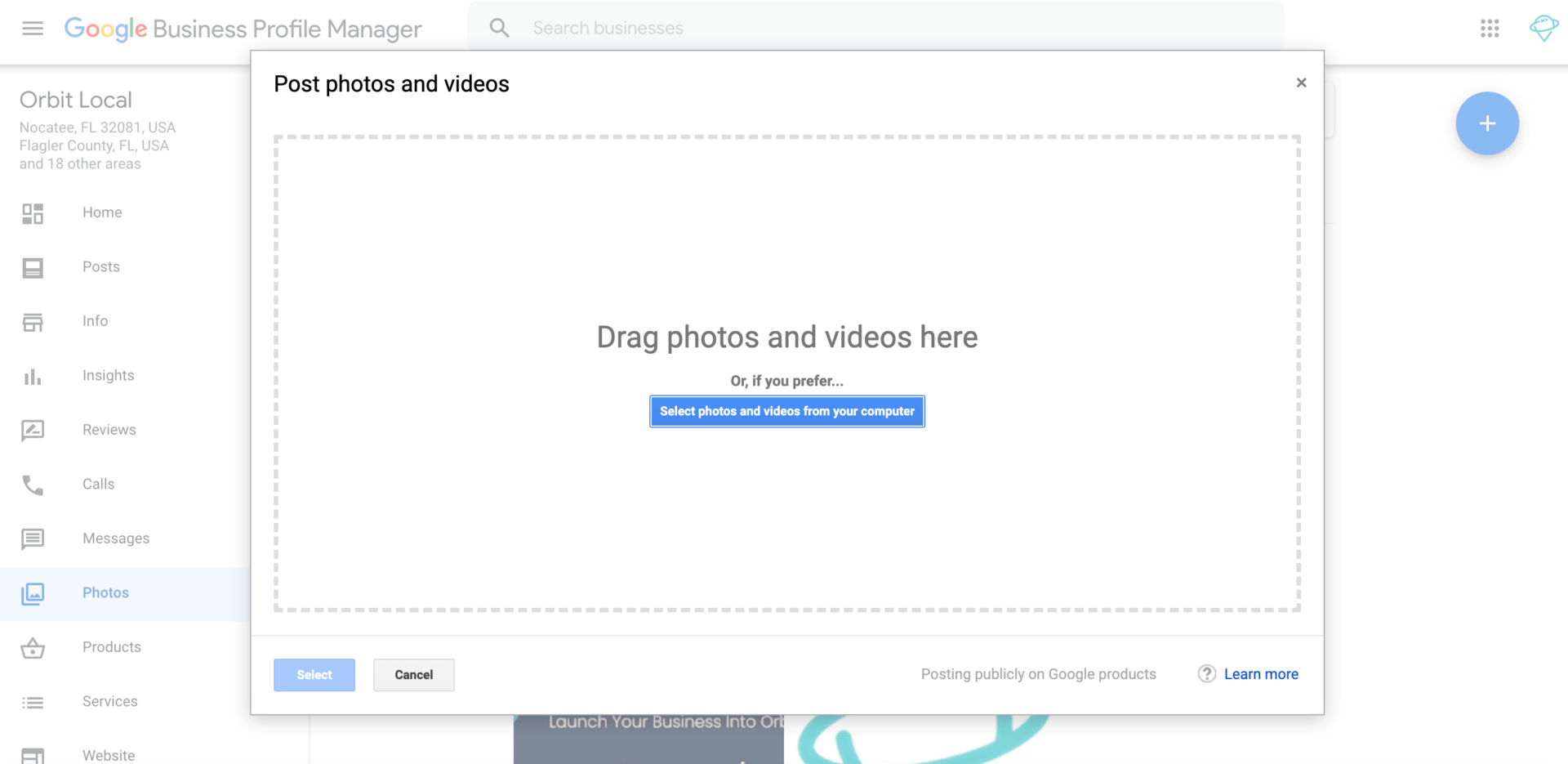Image resolution: width=1568 pixels, height=764 pixels.
Task: Open Messages using the chat bubble icon
Action: pyautogui.click(x=33, y=538)
